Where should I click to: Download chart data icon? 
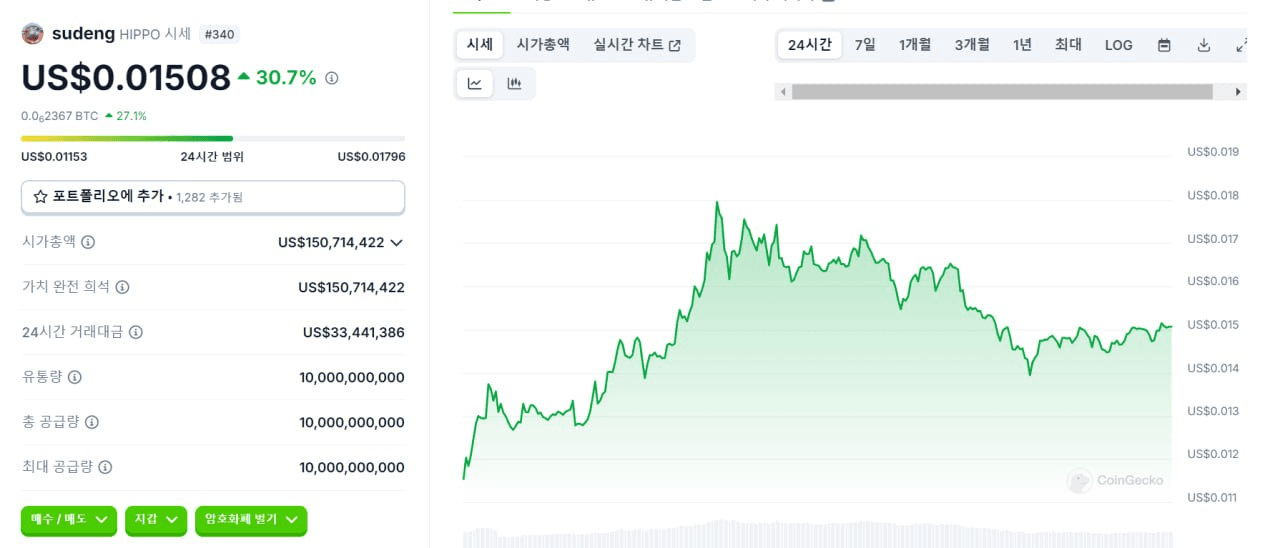1204,45
